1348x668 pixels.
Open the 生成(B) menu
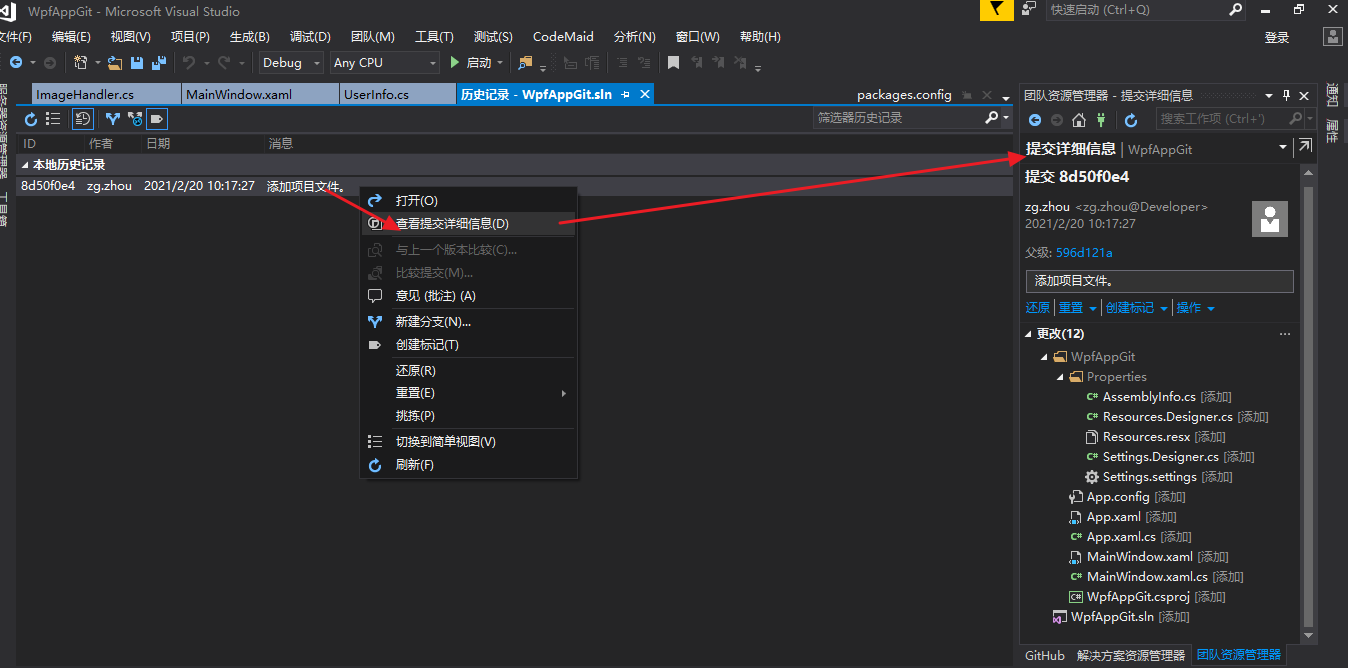(x=250, y=36)
